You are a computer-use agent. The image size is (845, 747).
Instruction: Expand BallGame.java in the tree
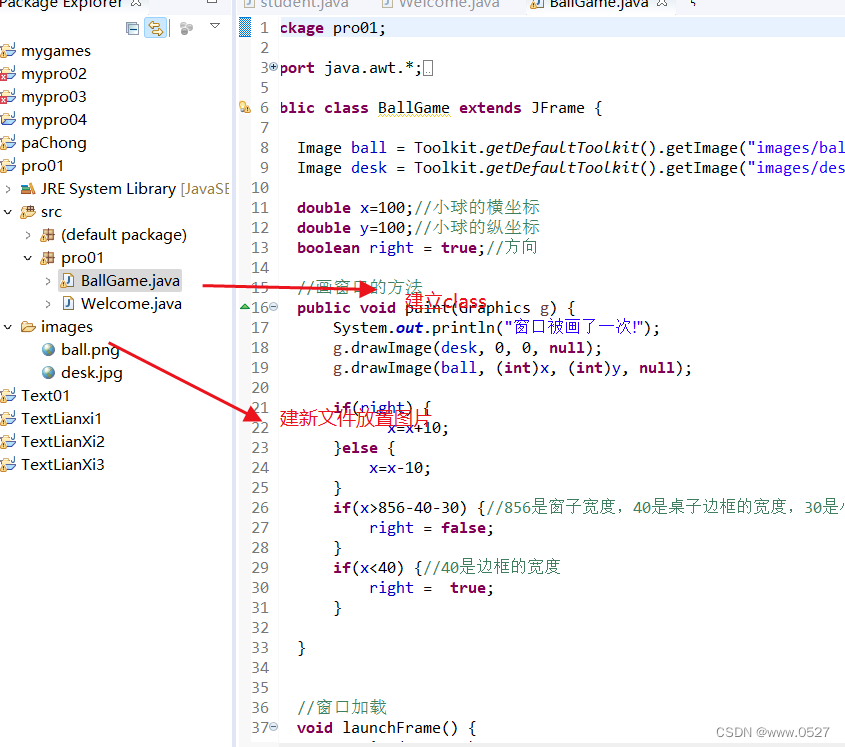[48, 281]
